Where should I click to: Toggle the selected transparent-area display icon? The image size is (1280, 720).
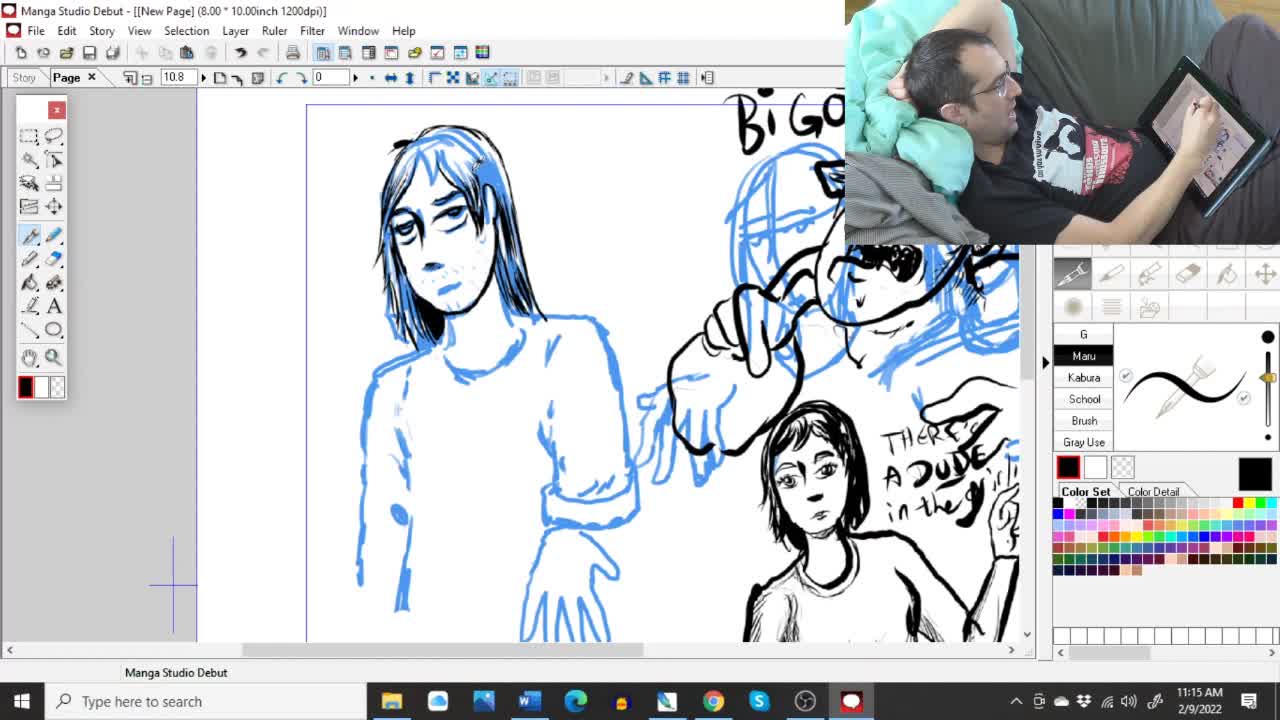(x=511, y=78)
